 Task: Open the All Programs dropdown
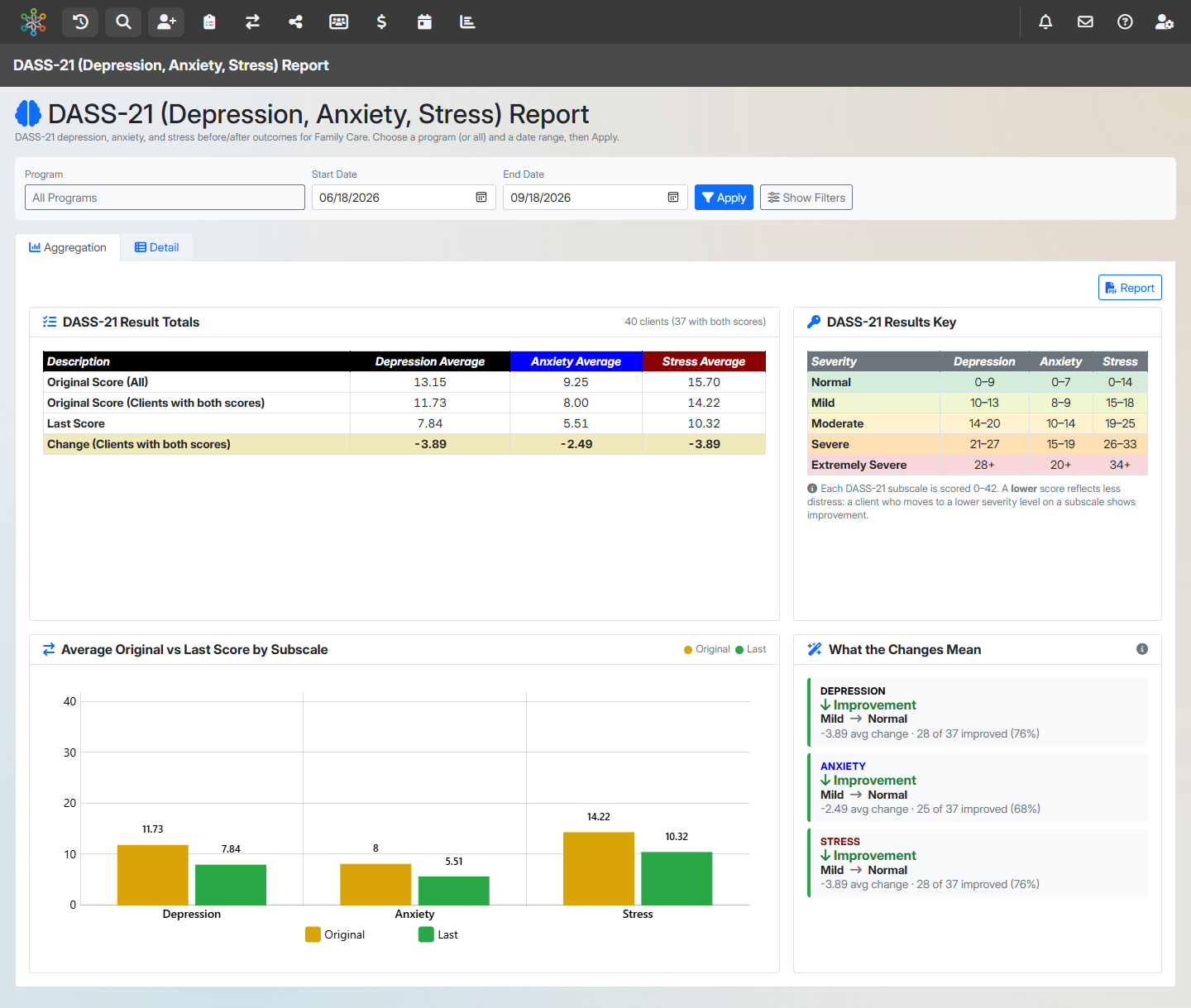tap(165, 198)
